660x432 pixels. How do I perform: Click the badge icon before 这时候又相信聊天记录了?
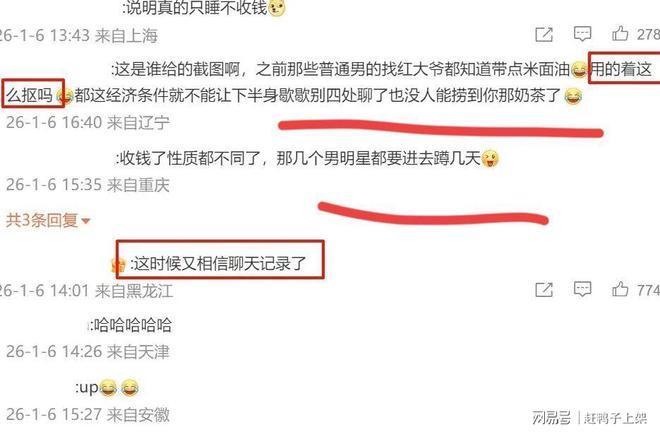[x=117, y=264]
